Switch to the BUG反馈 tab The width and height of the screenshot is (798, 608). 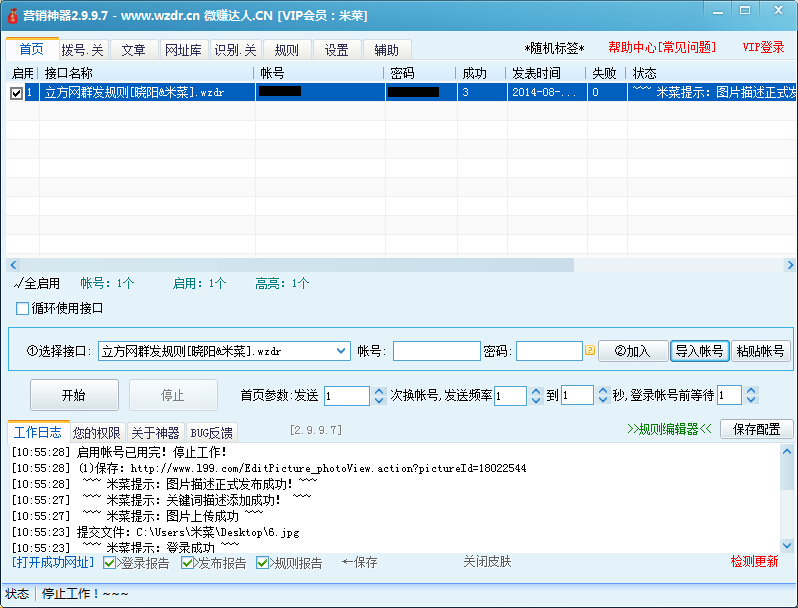[x=211, y=433]
